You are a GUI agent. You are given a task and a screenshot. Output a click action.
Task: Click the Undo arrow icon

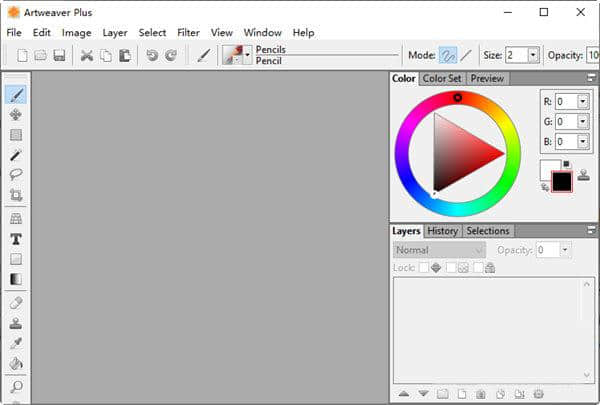(152, 55)
